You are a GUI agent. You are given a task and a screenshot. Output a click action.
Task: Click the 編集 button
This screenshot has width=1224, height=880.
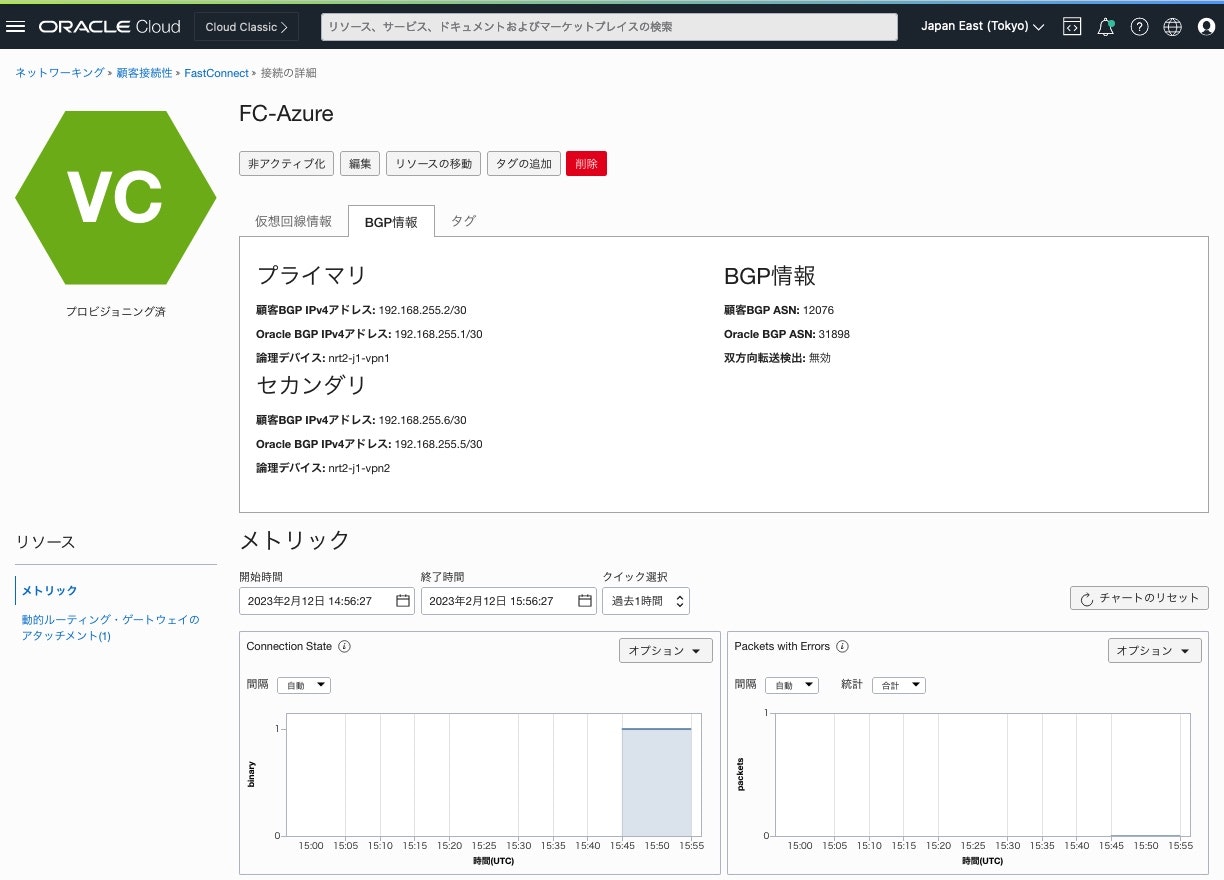pyautogui.click(x=360, y=164)
